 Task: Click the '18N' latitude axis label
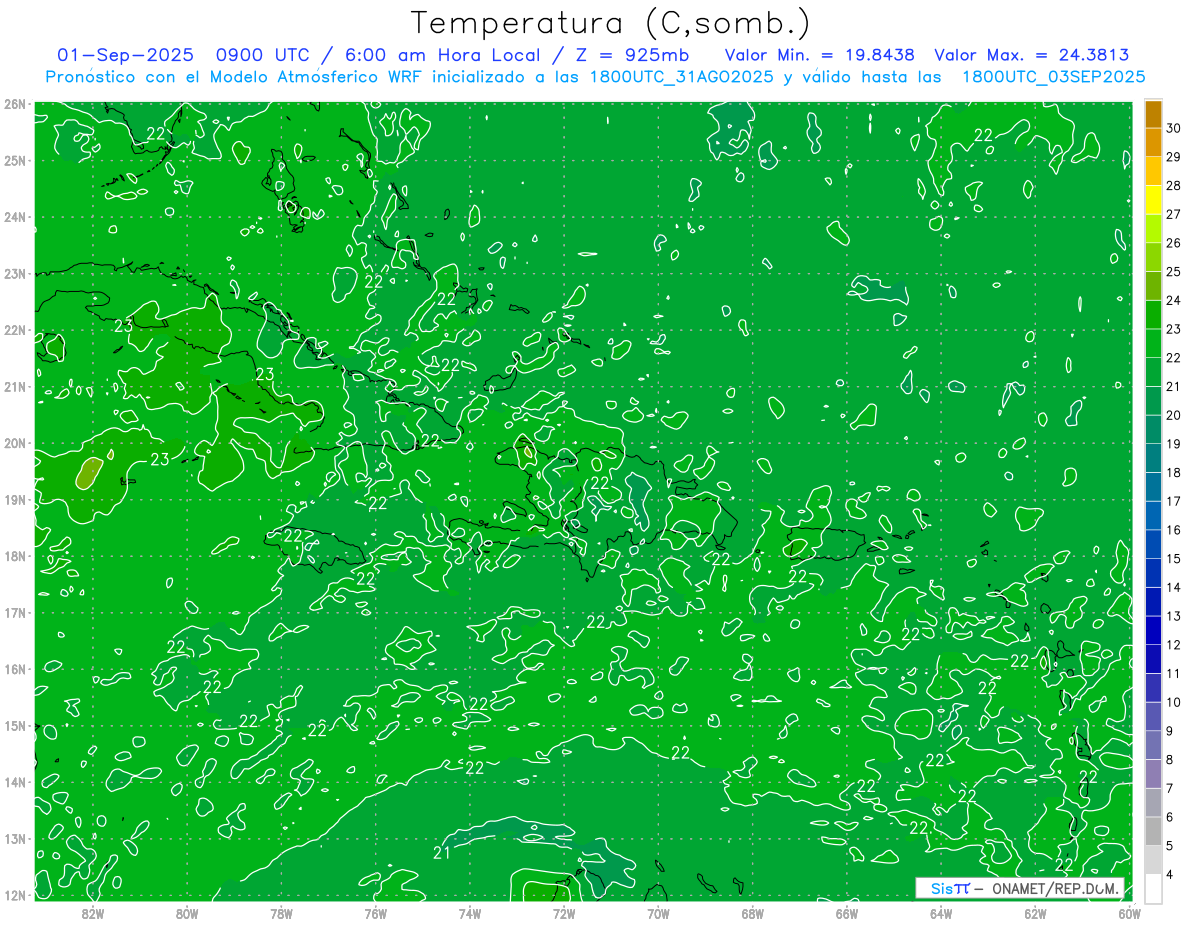pos(15,556)
